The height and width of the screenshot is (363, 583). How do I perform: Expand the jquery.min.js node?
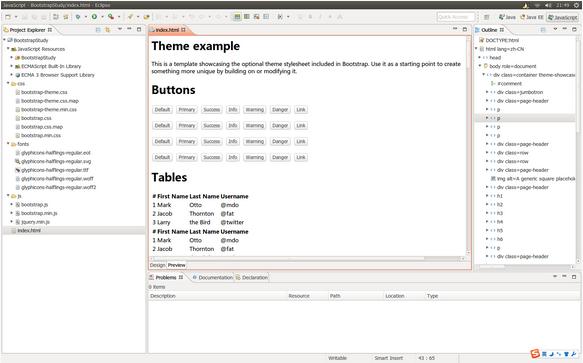coord(12,222)
